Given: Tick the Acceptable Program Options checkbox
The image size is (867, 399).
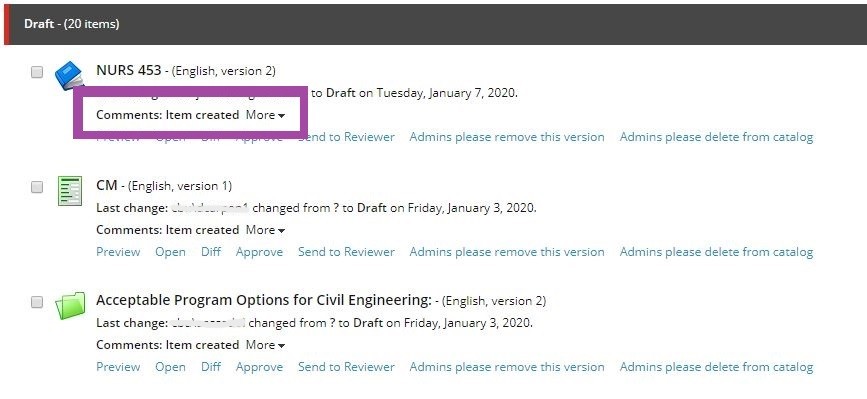Looking at the screenshot, I should click(x=36, y=302).
